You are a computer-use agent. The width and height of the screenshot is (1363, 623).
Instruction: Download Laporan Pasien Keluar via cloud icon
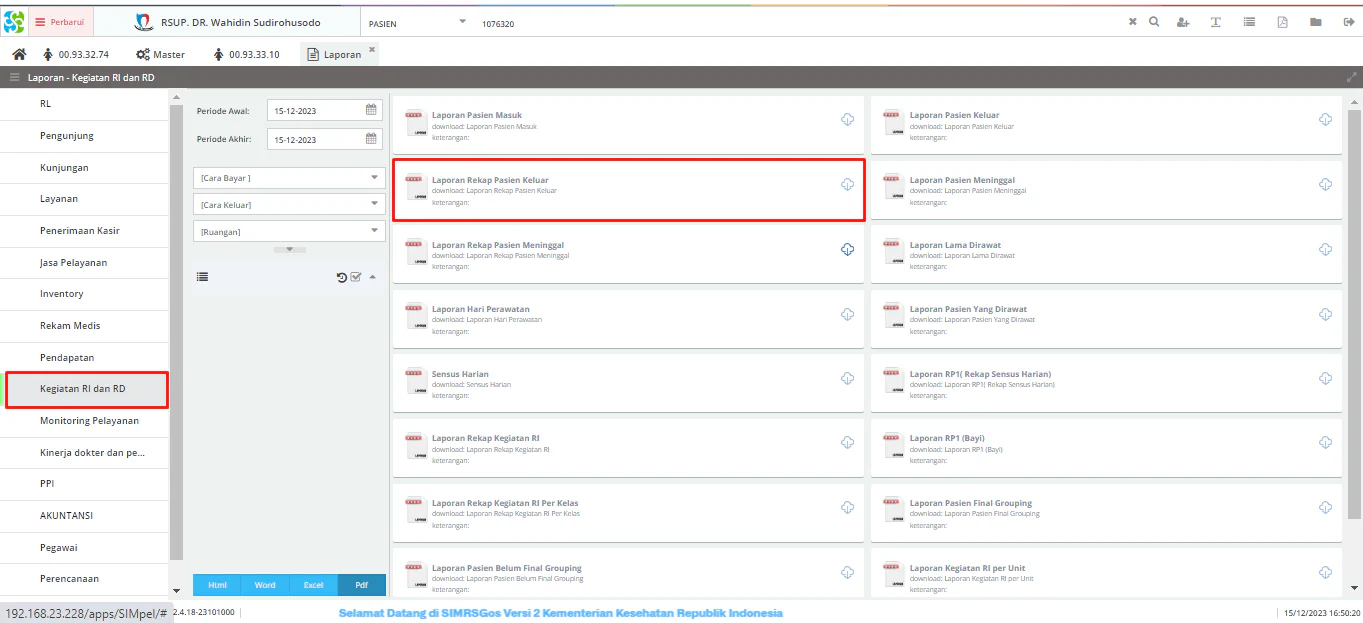pos(1326,120)
